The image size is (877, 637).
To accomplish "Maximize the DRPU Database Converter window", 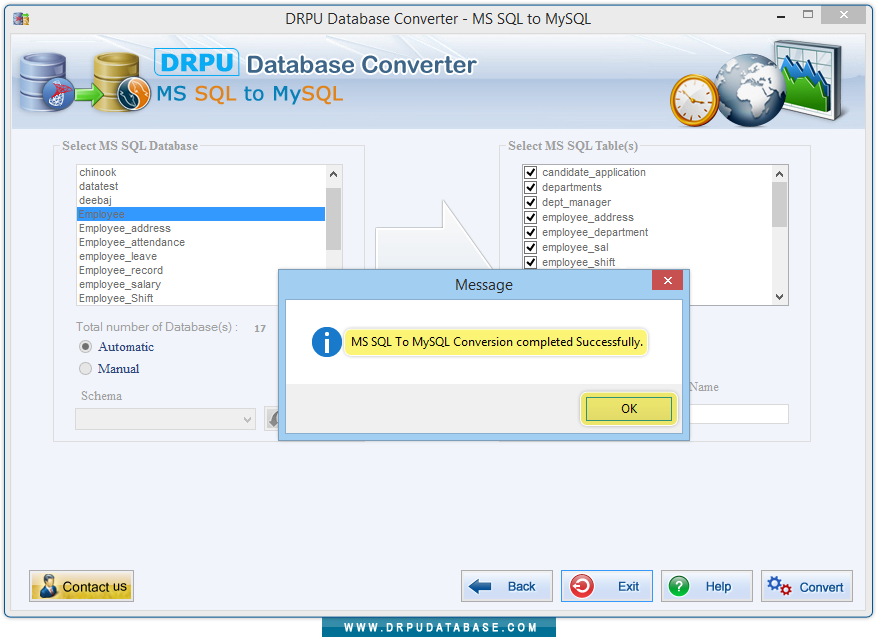I will [x=808, y=15].
